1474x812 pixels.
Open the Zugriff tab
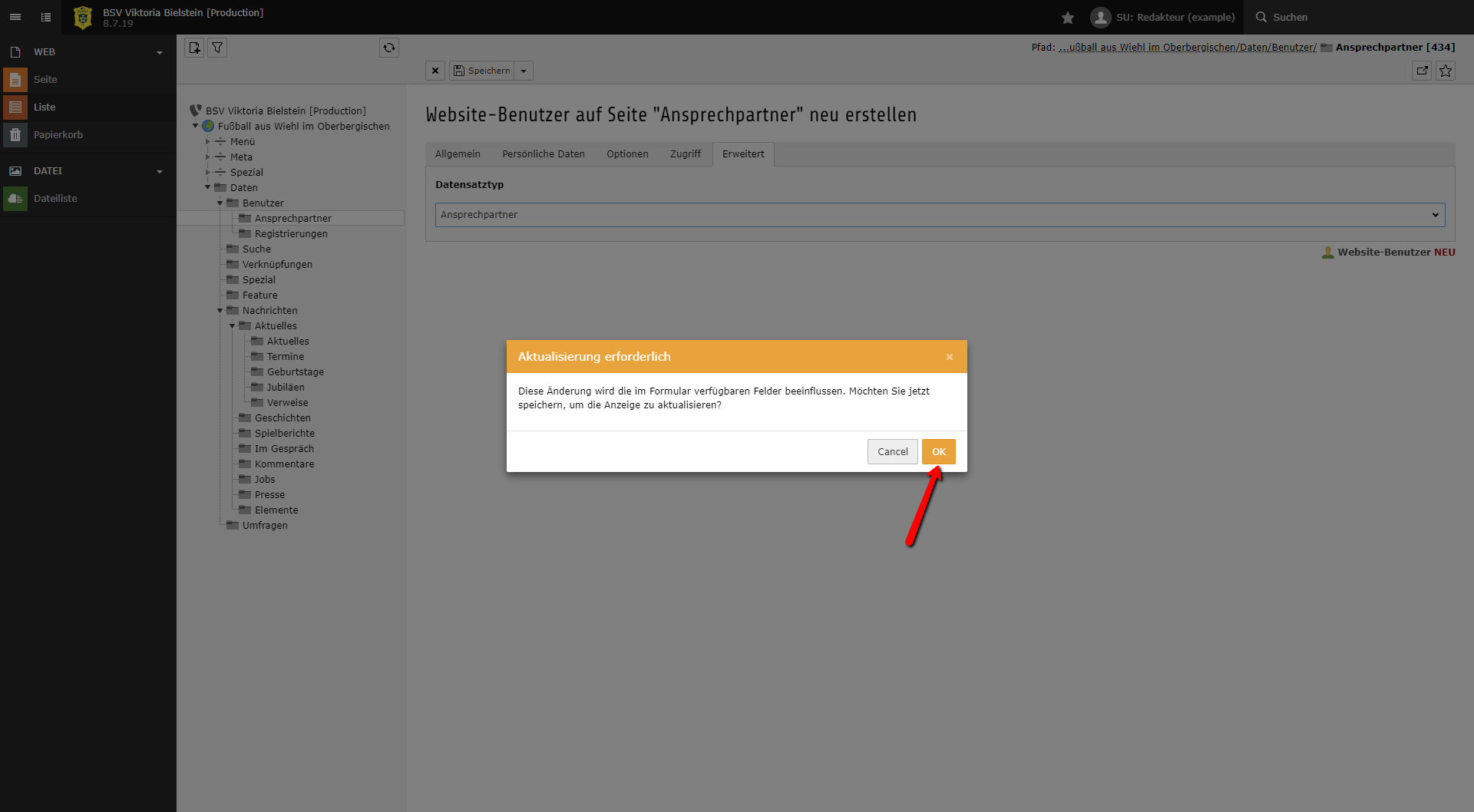tap(685, 154)
